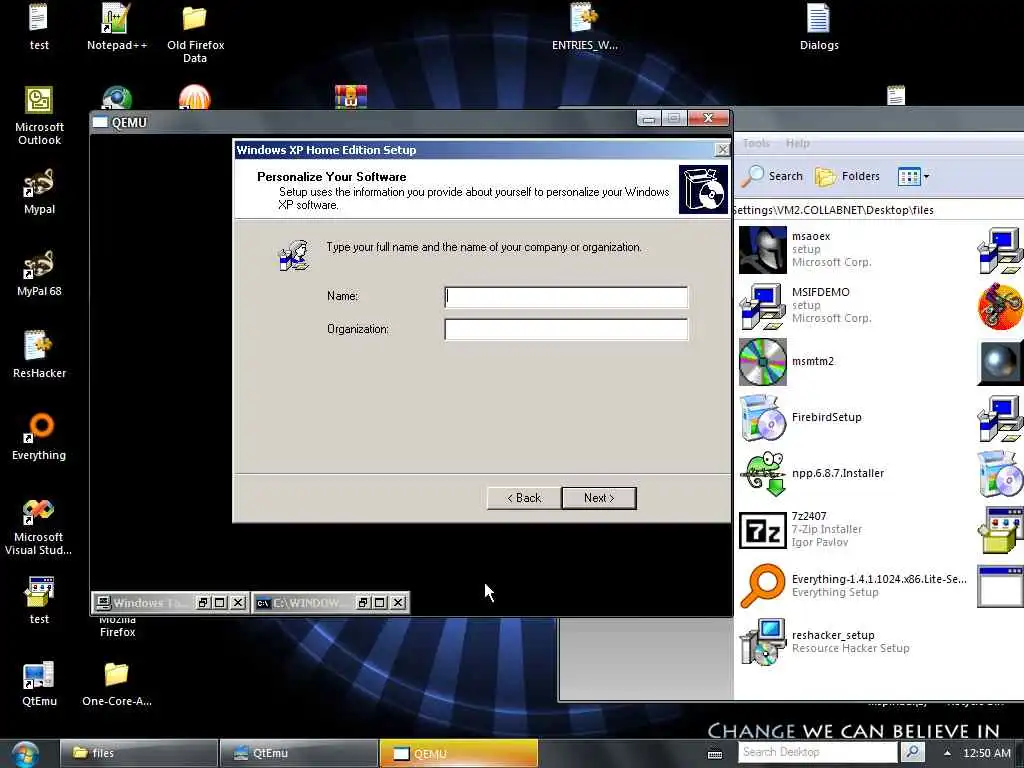
Task: Click the Organization input field
Action: tap(566, 329)
